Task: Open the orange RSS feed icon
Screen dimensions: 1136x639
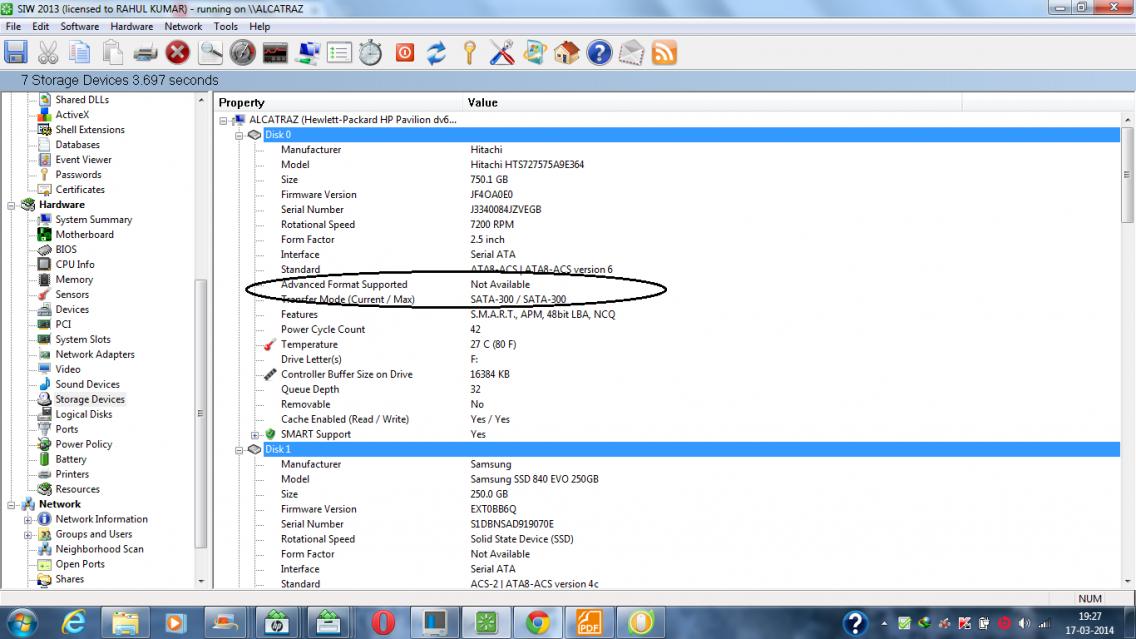Action: tap(664, 53)
